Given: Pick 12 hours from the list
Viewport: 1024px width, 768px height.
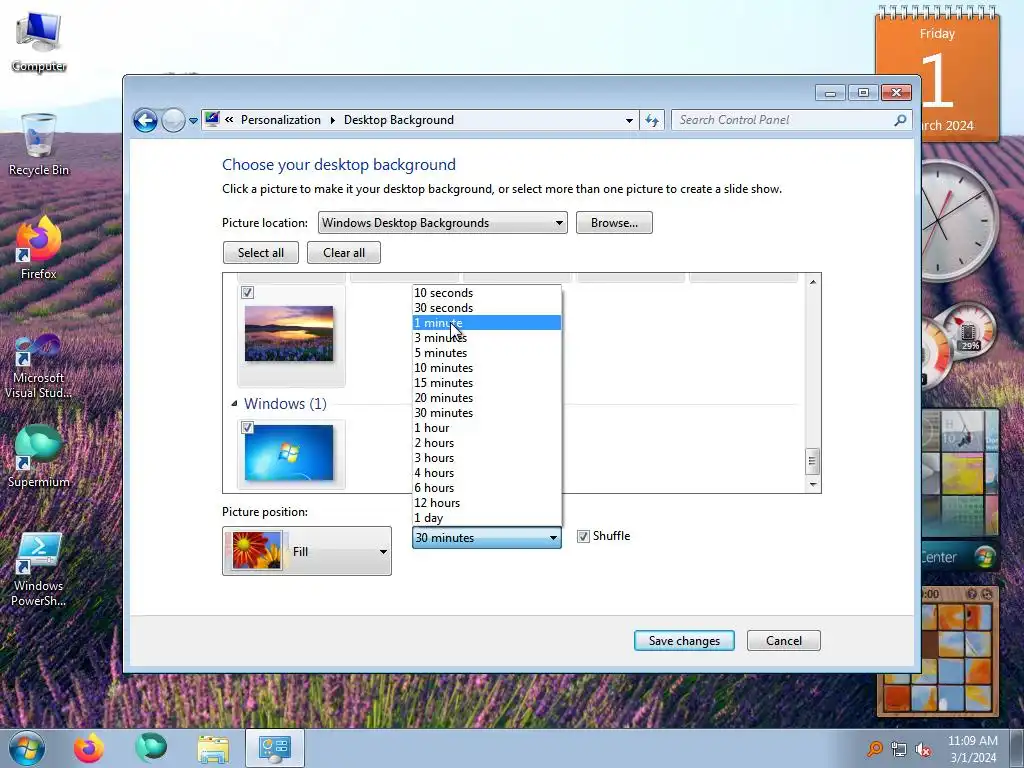Looking at the screenshot, I should tap(487, 503).
